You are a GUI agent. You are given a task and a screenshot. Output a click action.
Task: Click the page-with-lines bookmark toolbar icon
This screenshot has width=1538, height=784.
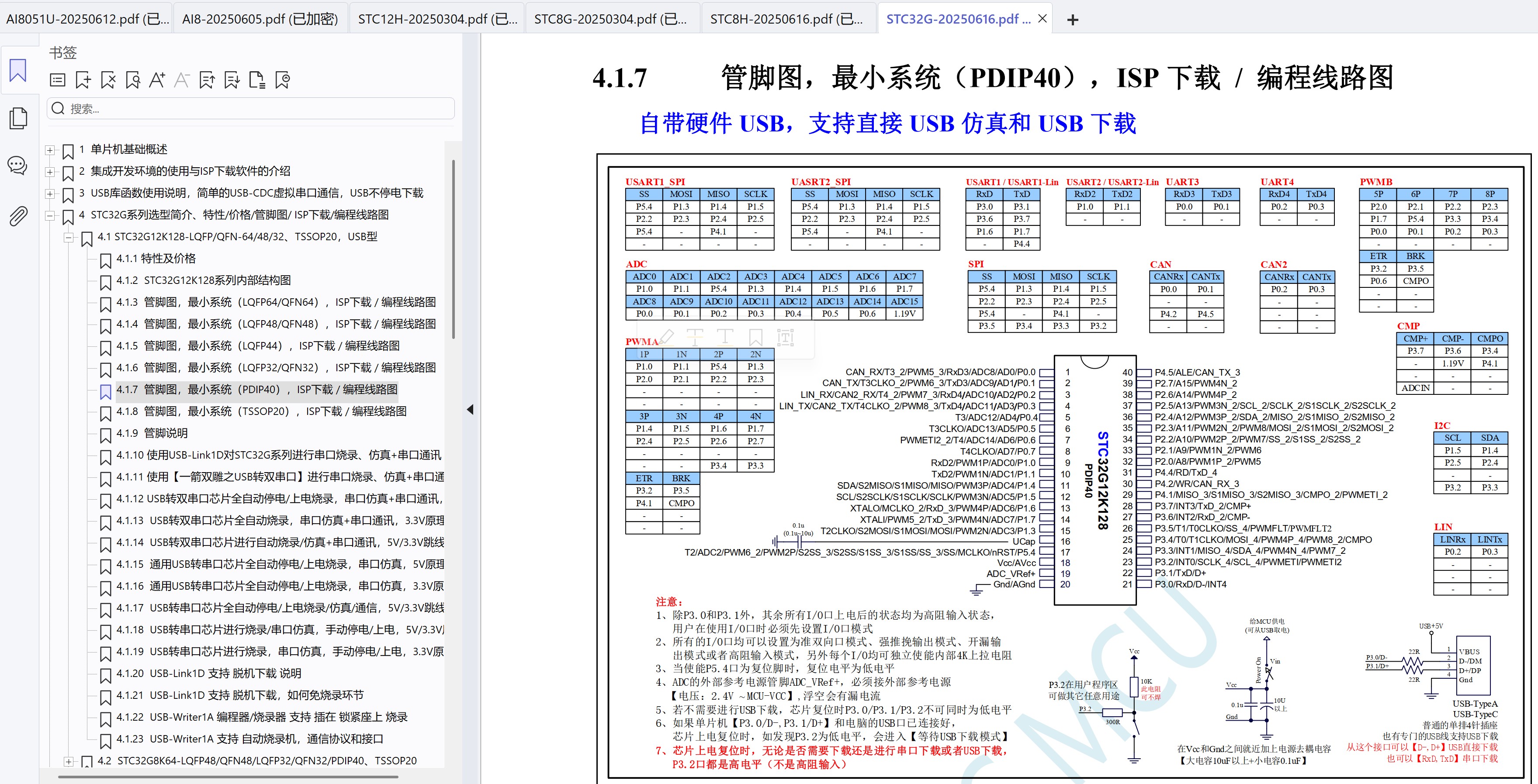coord(257,80)
